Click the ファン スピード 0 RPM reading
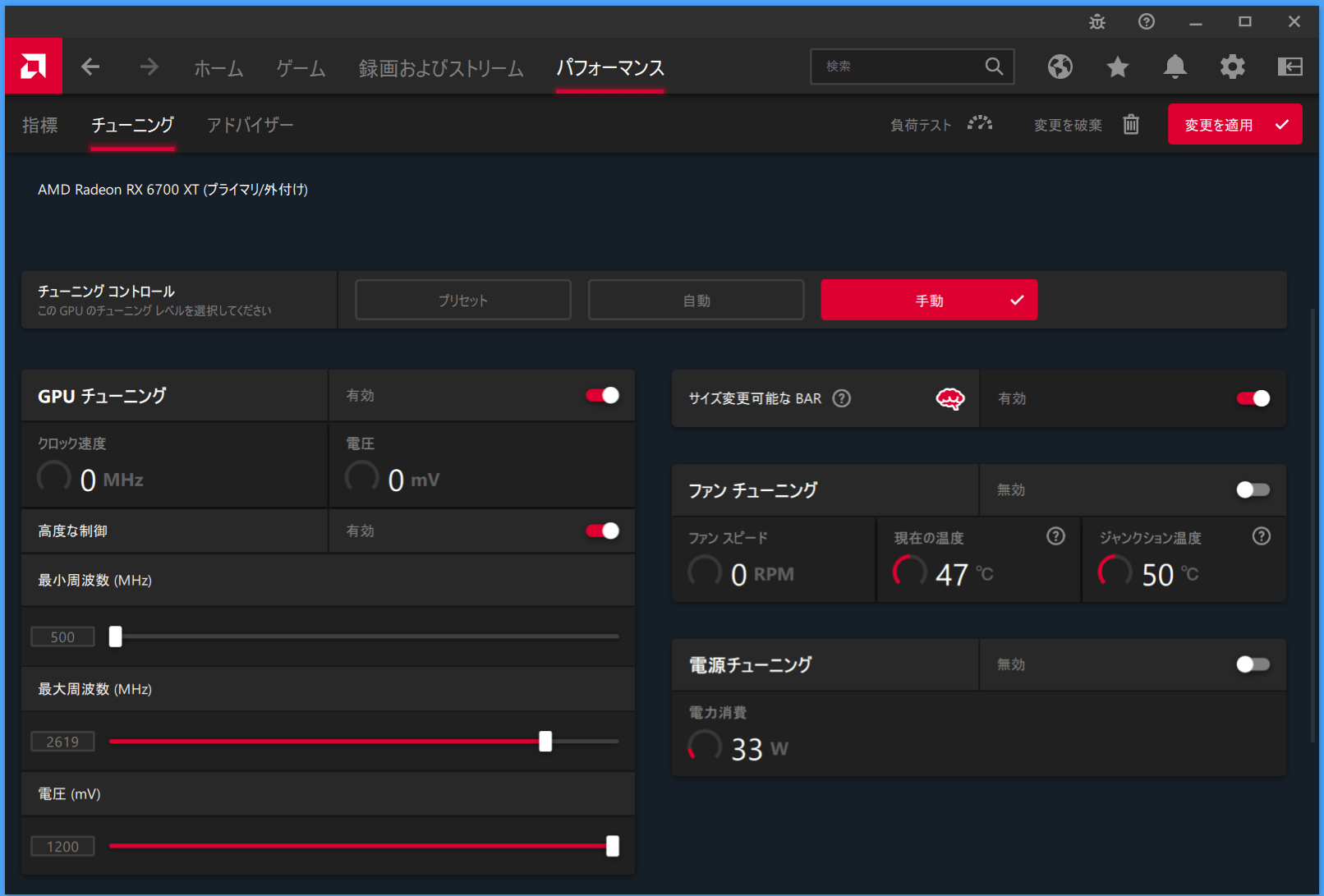Screen dimensions: 1324x896 [x=741, y=572]
